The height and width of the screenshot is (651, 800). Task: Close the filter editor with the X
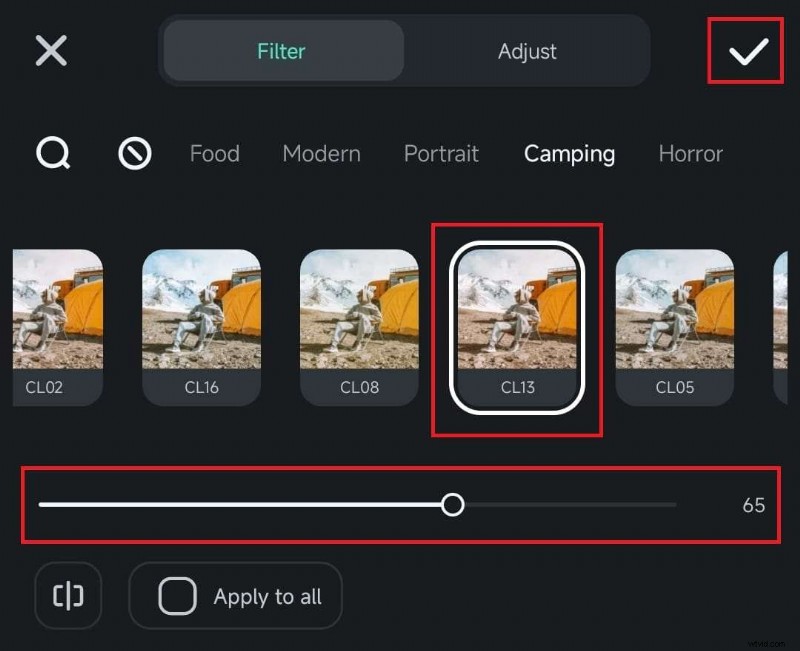tap(49, 51)
